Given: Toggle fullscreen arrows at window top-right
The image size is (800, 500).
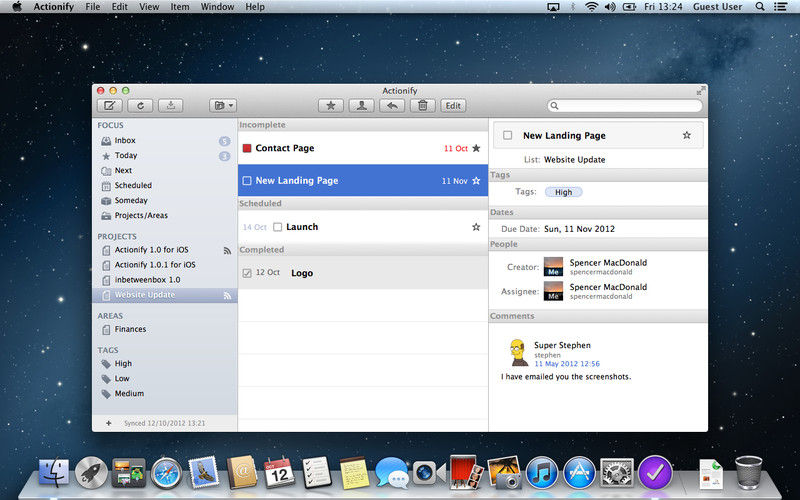Looking at the screenshot, I should tap(701, 91).
